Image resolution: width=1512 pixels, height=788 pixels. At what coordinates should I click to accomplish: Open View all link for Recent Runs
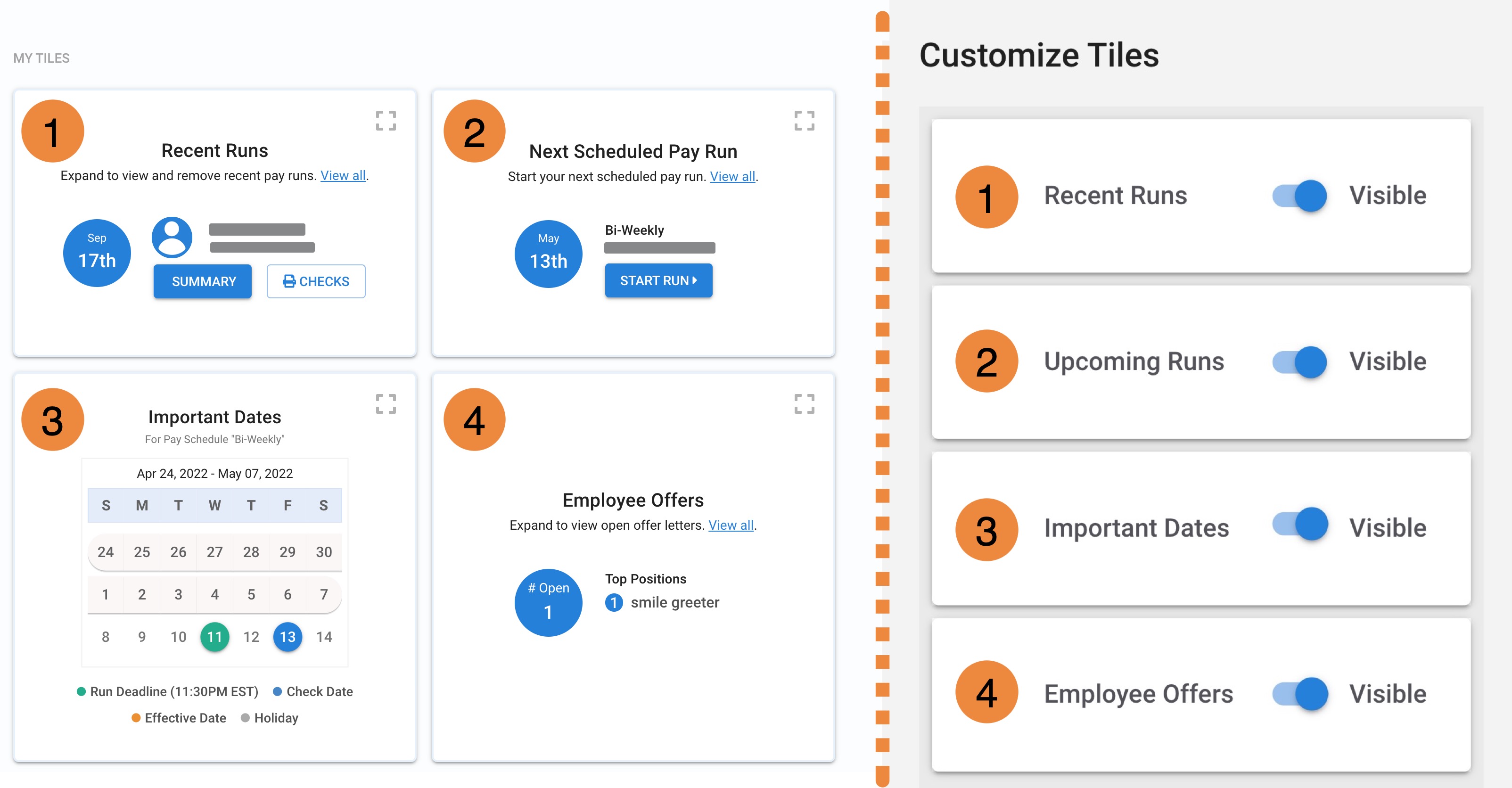[343, 175]
